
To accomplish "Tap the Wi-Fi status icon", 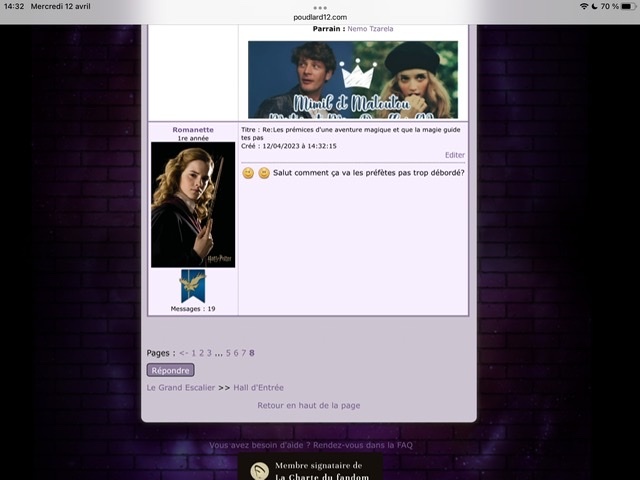I will tap(584, 6).
